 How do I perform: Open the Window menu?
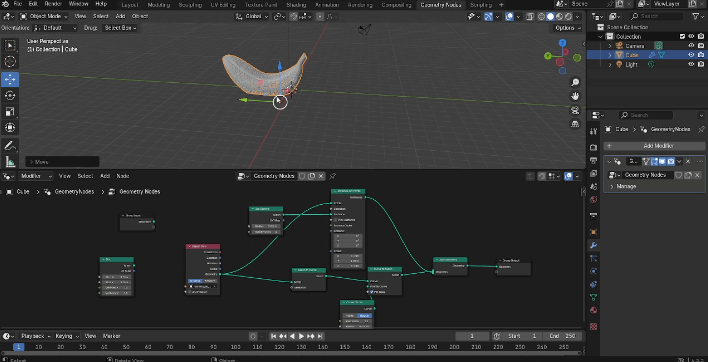(78, 5)
